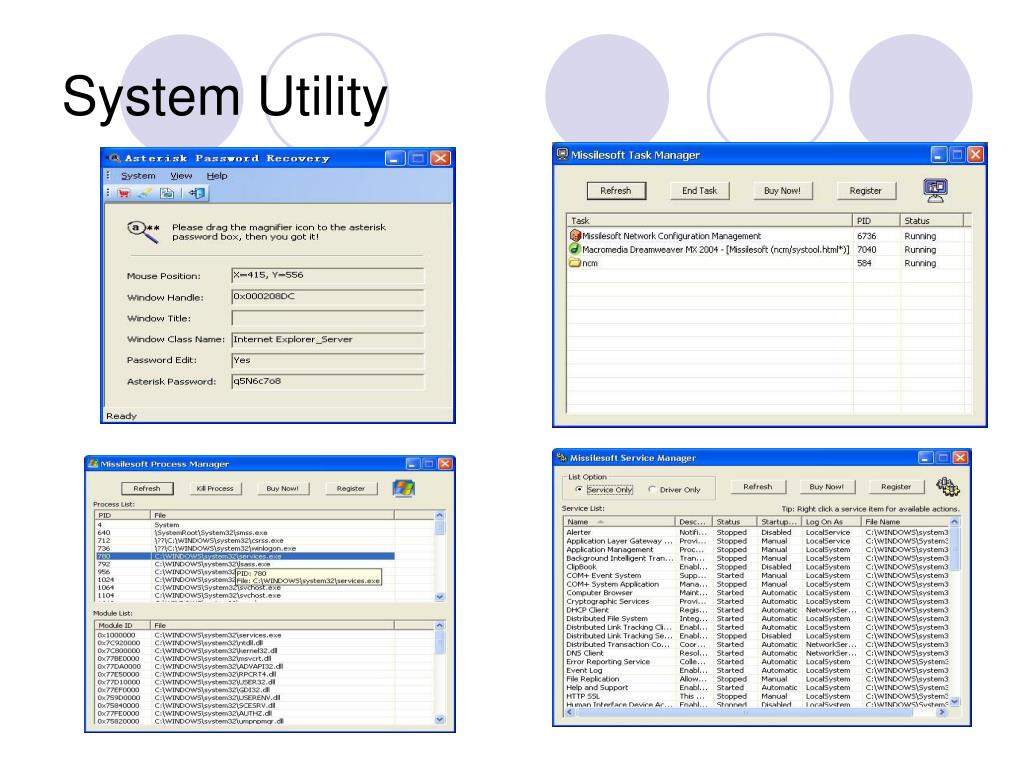The image size is (1024, 768).
Task: Sort services by Log On As column header
Action: point(831,522)
